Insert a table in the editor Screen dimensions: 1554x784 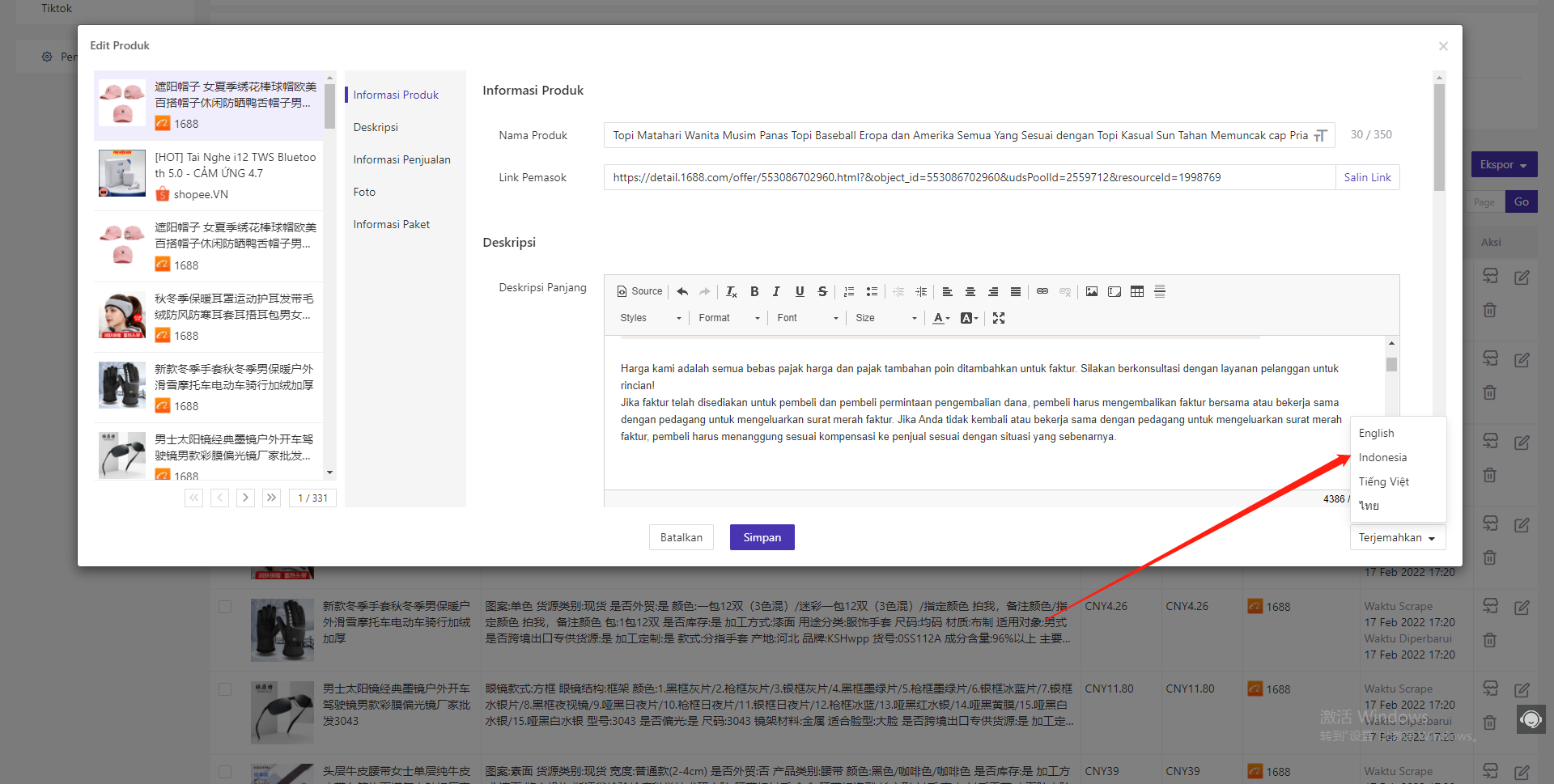point(1137,291)
